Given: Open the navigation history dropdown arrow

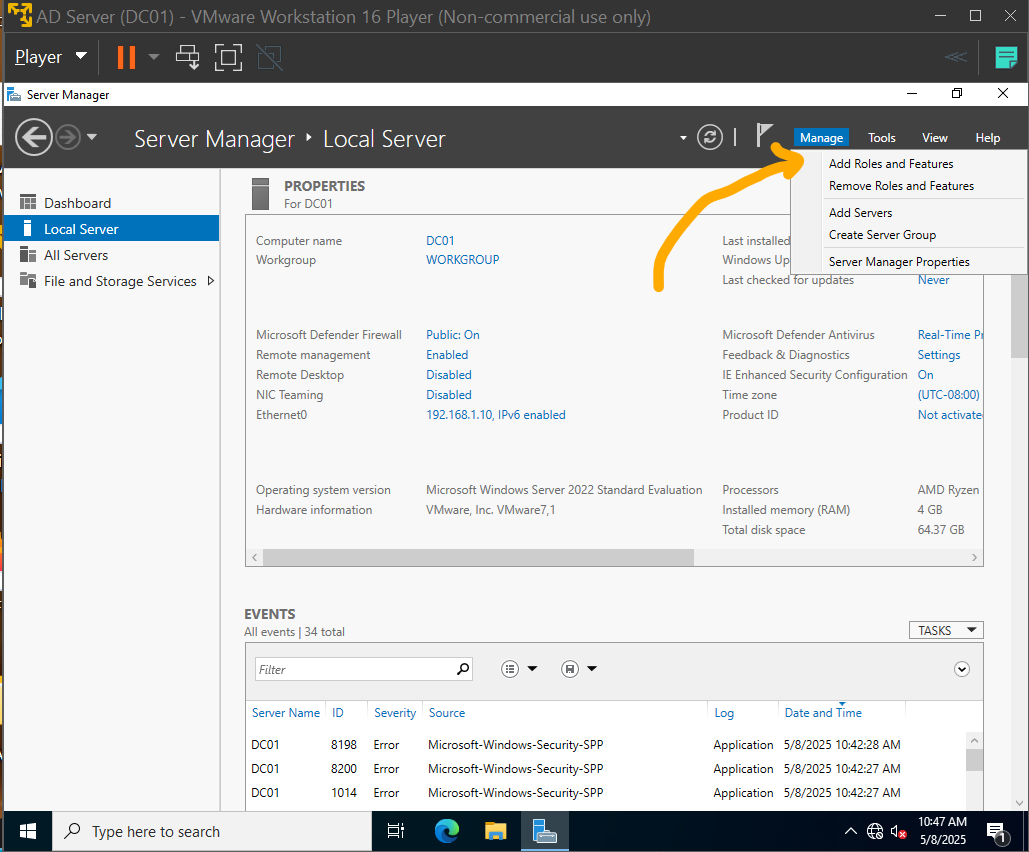Looking at the screenshot, I should 92,137.
